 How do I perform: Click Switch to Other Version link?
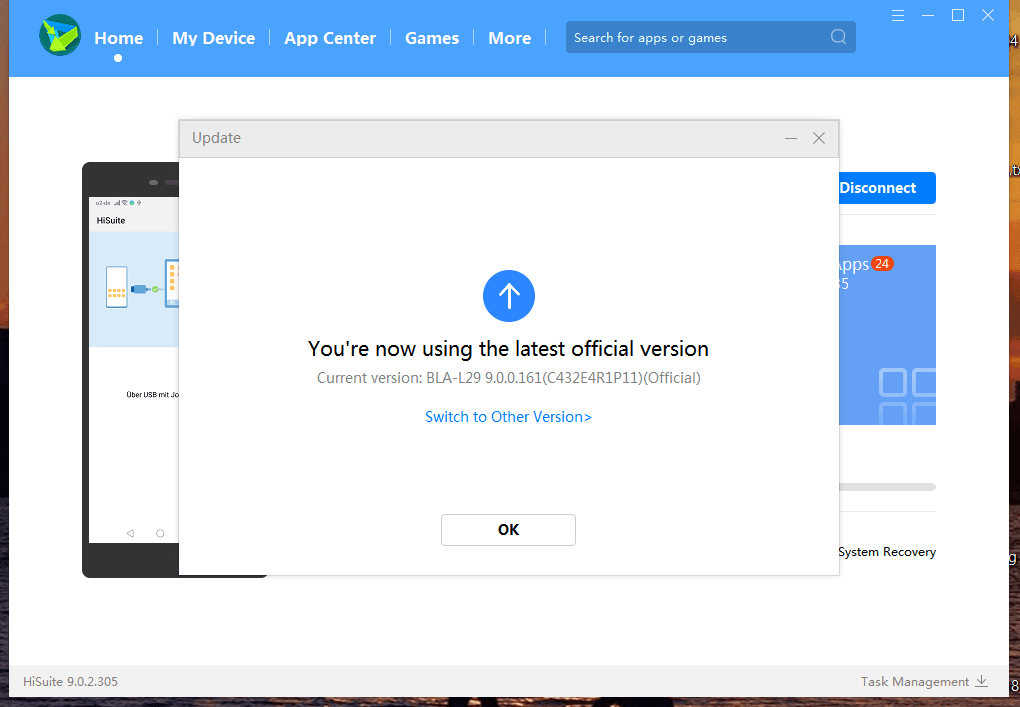coord(508,417)
